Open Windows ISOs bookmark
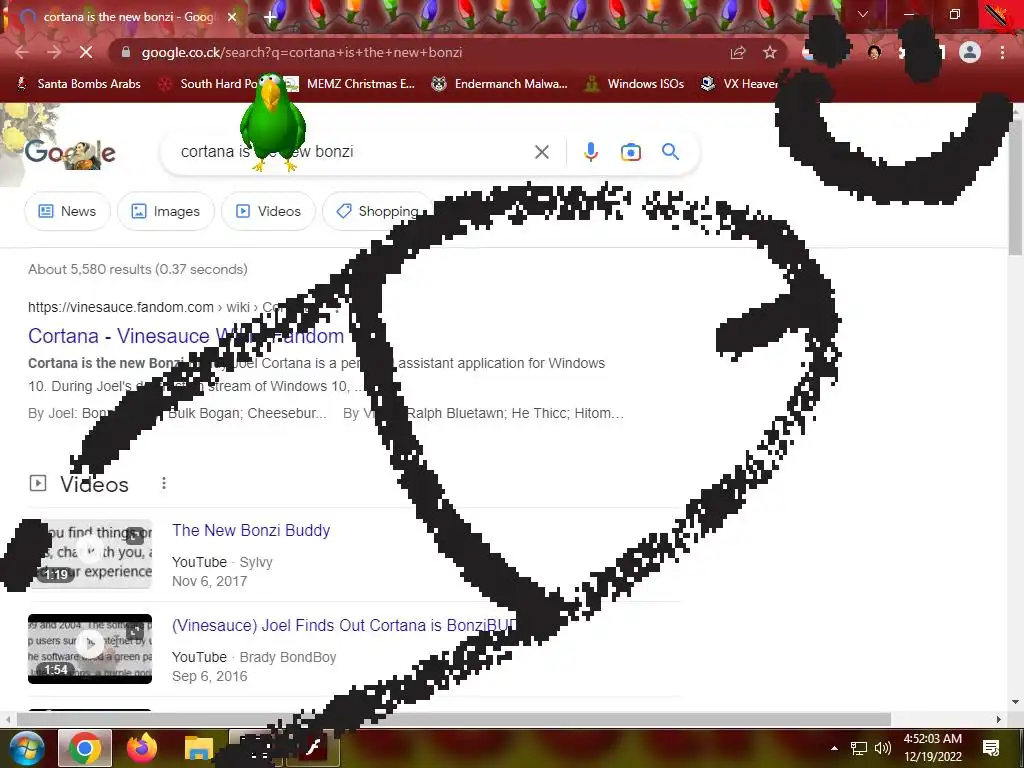The width and height of the screenshot is (1024, 768). click(634, 84)
